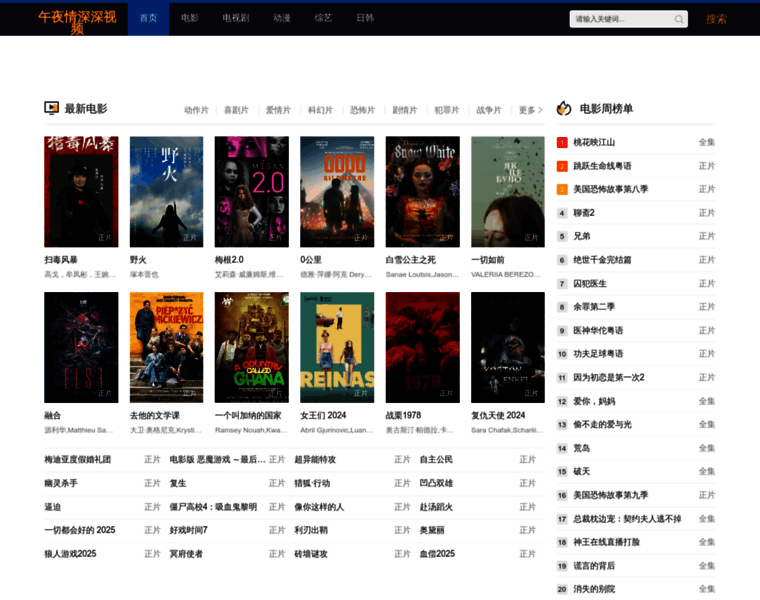Screen dimensions: 760x600
Task: Filter by 恐怖片 category
Action: click(x=363, y=110)
